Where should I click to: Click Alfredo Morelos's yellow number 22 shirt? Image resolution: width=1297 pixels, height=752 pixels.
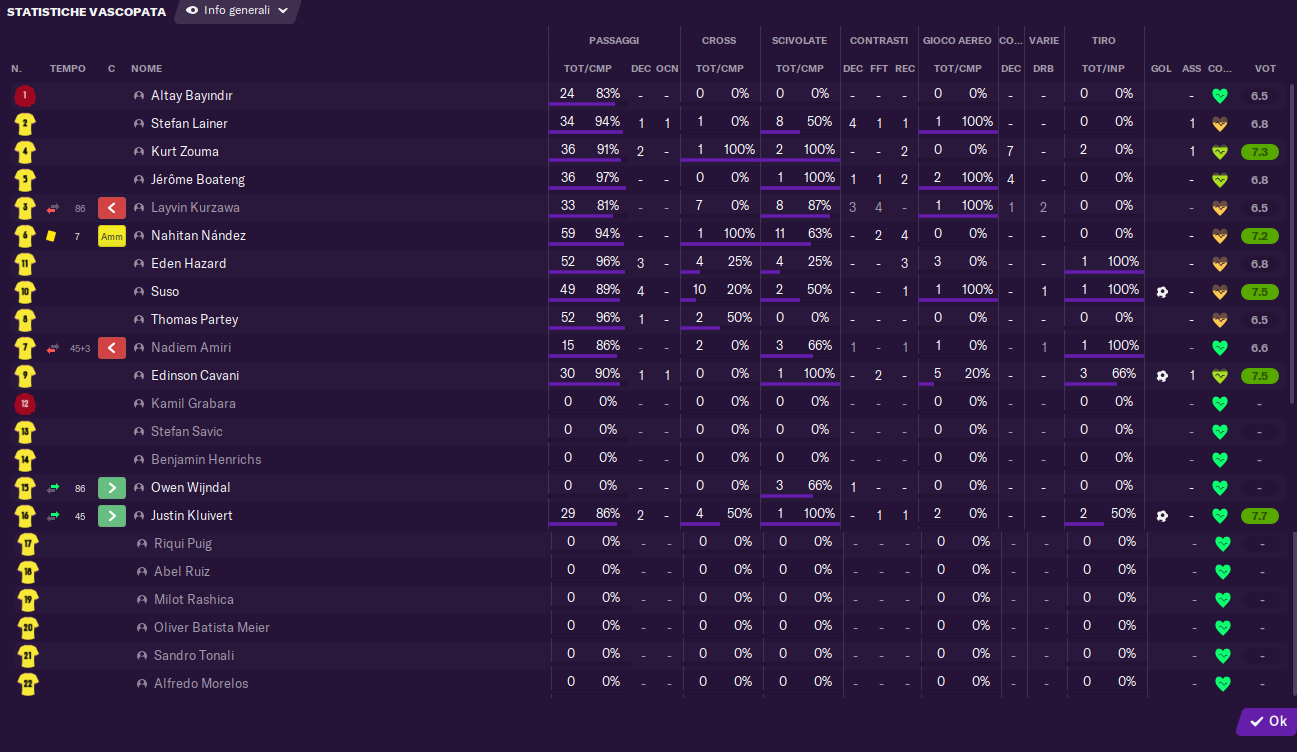tap(28, 684)
